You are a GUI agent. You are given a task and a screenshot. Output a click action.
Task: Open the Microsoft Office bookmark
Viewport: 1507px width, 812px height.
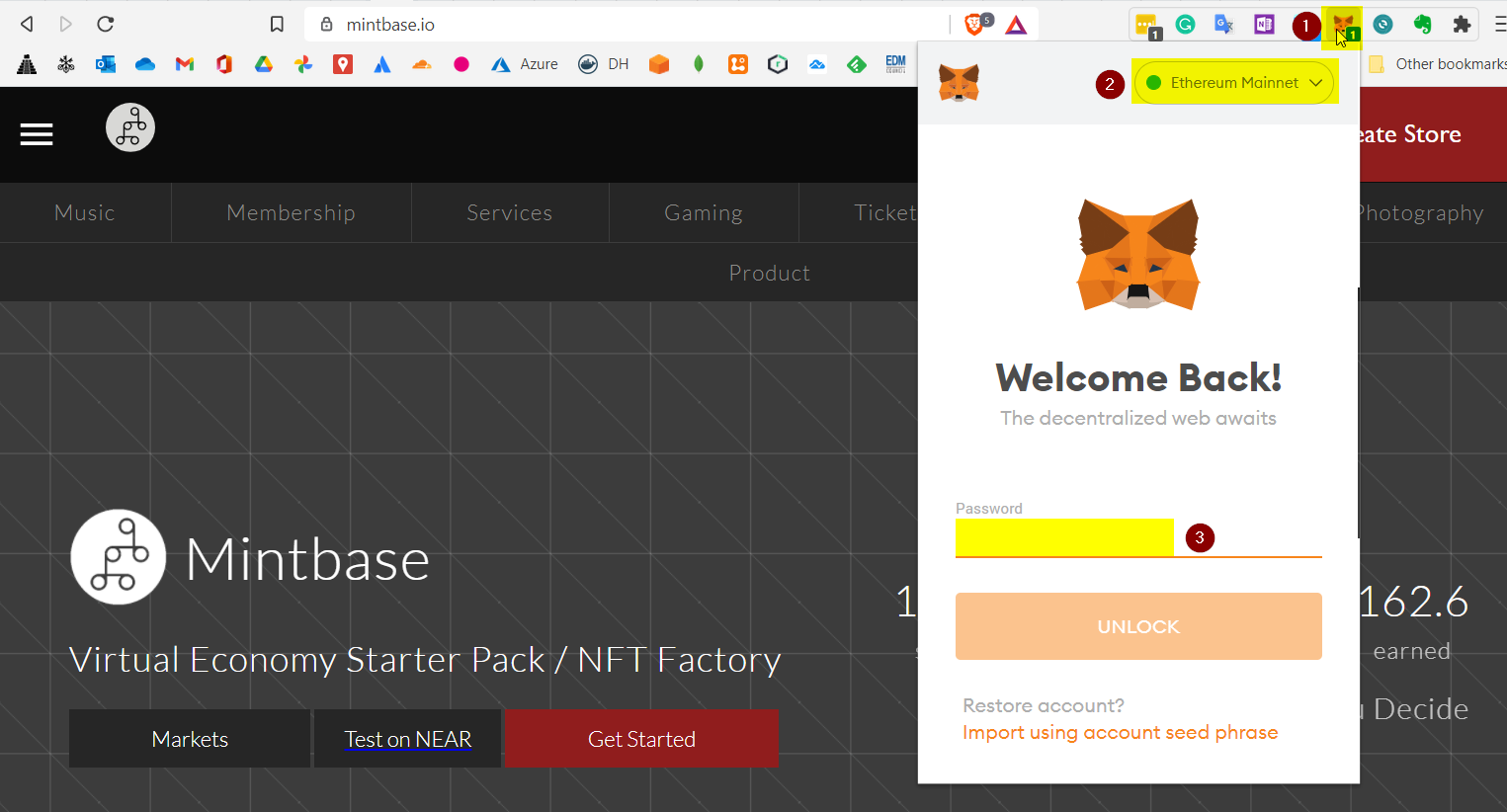click(x=224, y=64)
